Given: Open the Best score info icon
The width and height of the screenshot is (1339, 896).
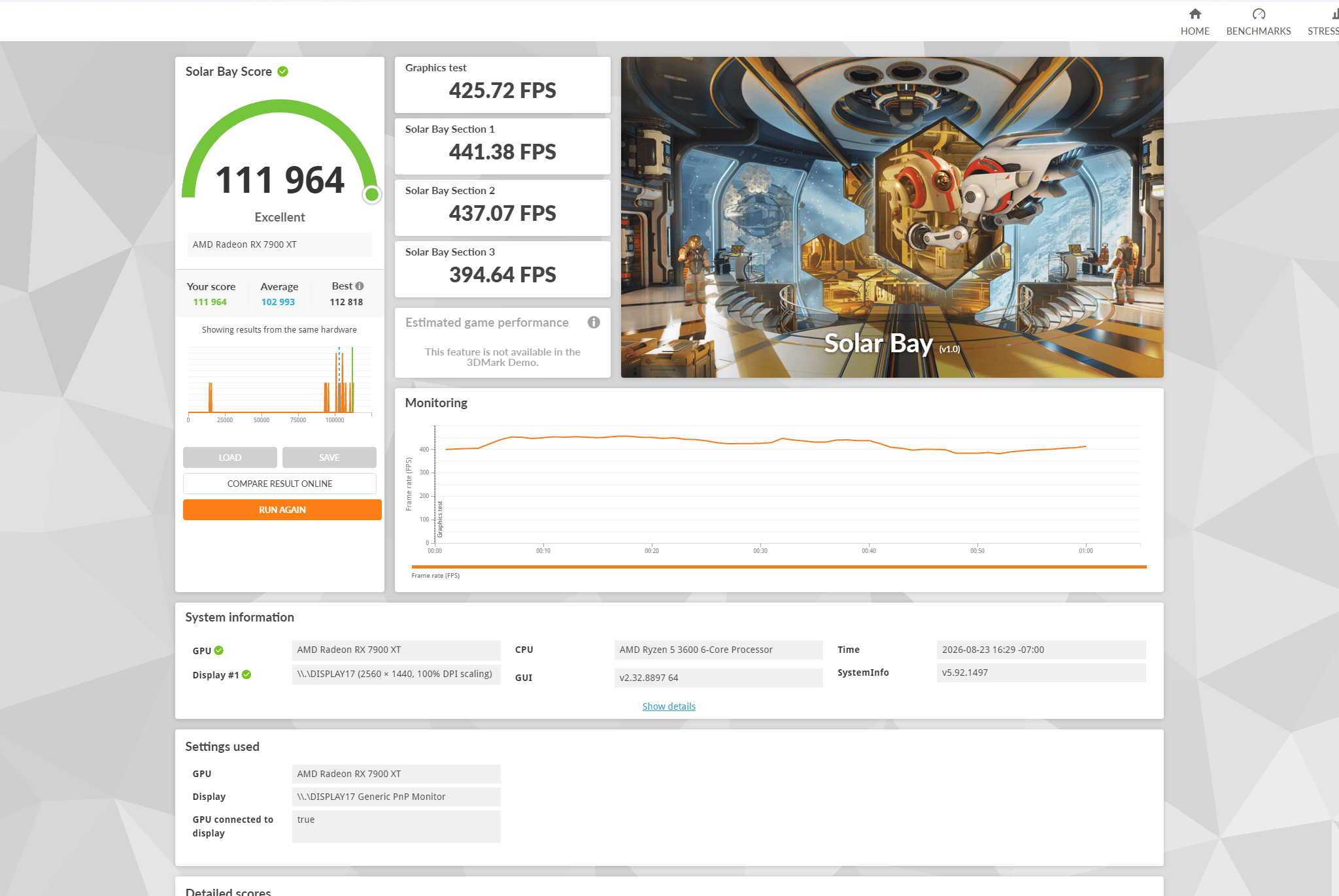Looking at the screenshot, I should tap(360, 286).
